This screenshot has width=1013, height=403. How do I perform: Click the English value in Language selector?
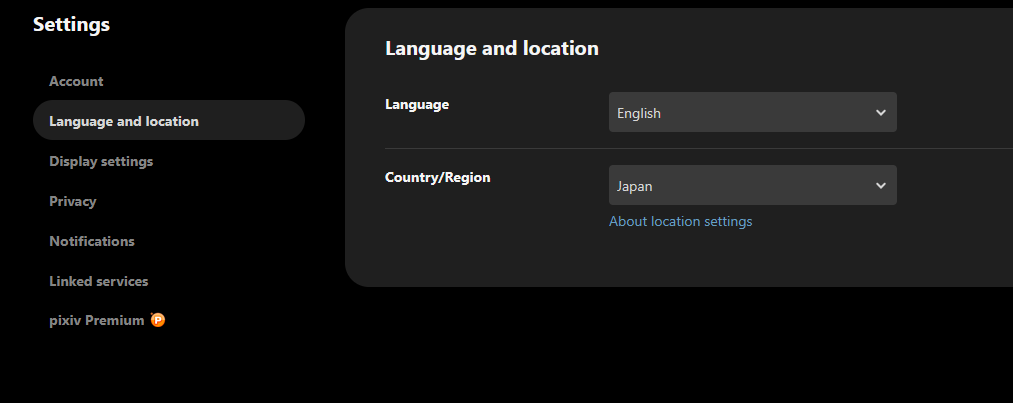[x=639, y=113]
